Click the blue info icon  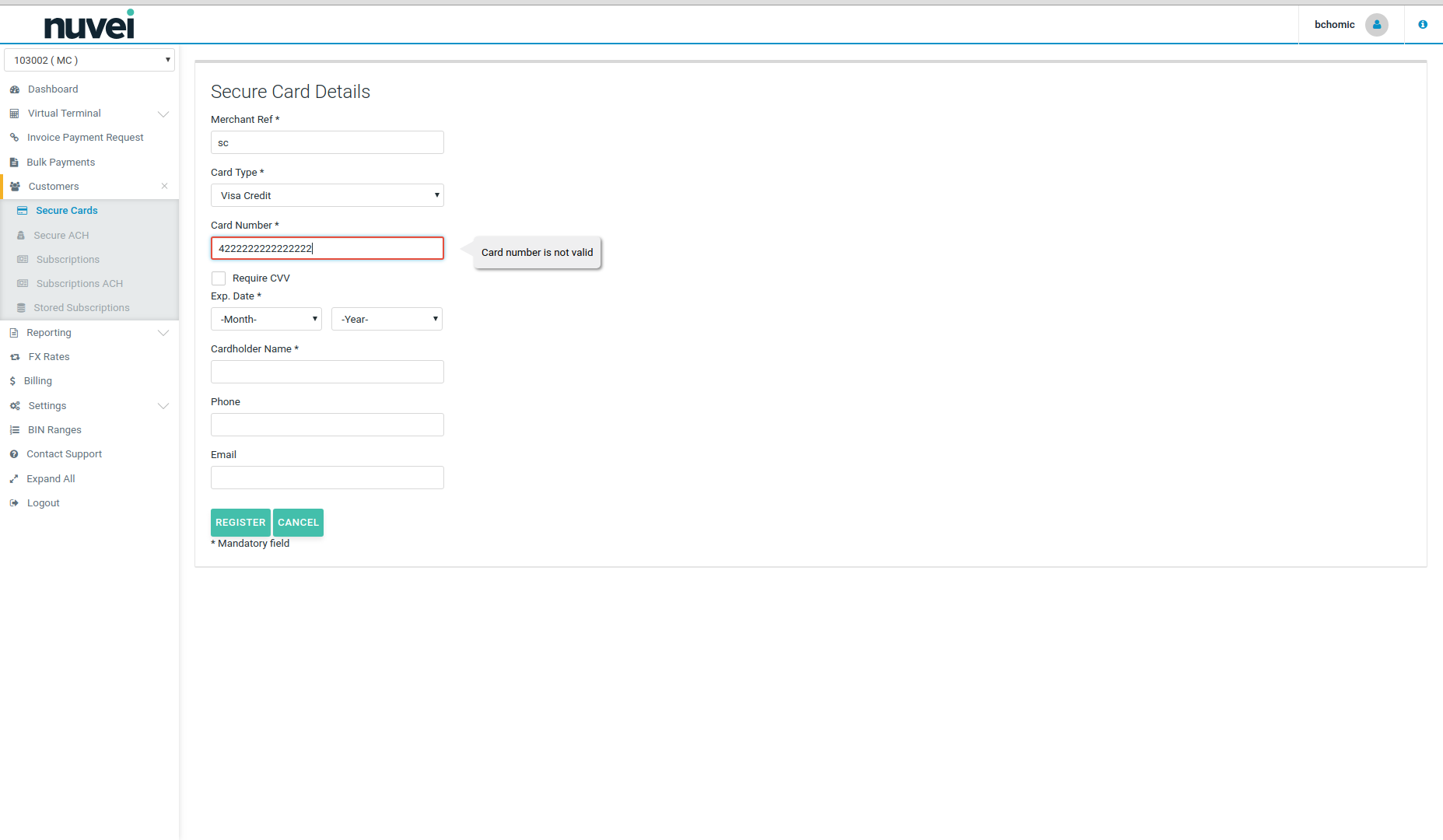pos(1422,25)
